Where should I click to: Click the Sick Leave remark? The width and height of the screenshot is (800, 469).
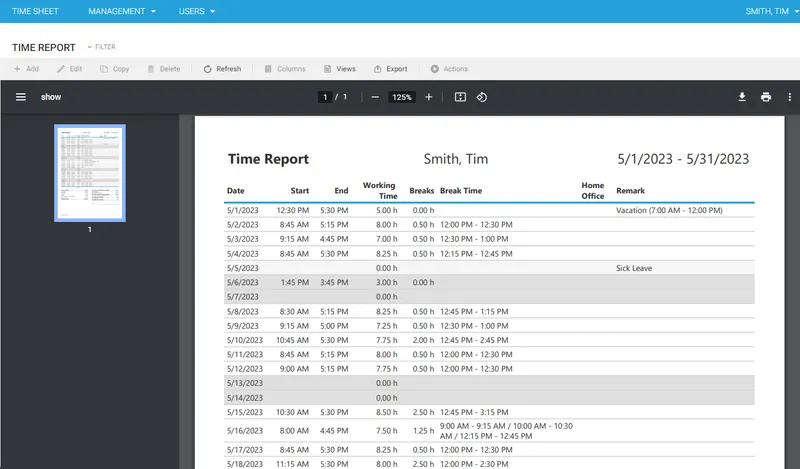[634, 268]
